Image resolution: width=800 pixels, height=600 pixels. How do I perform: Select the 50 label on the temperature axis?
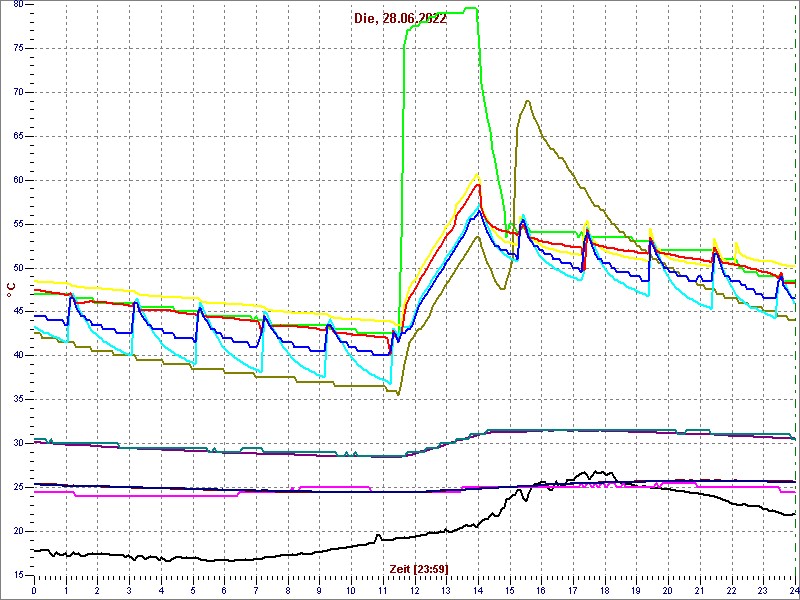(x=18, y=268)
